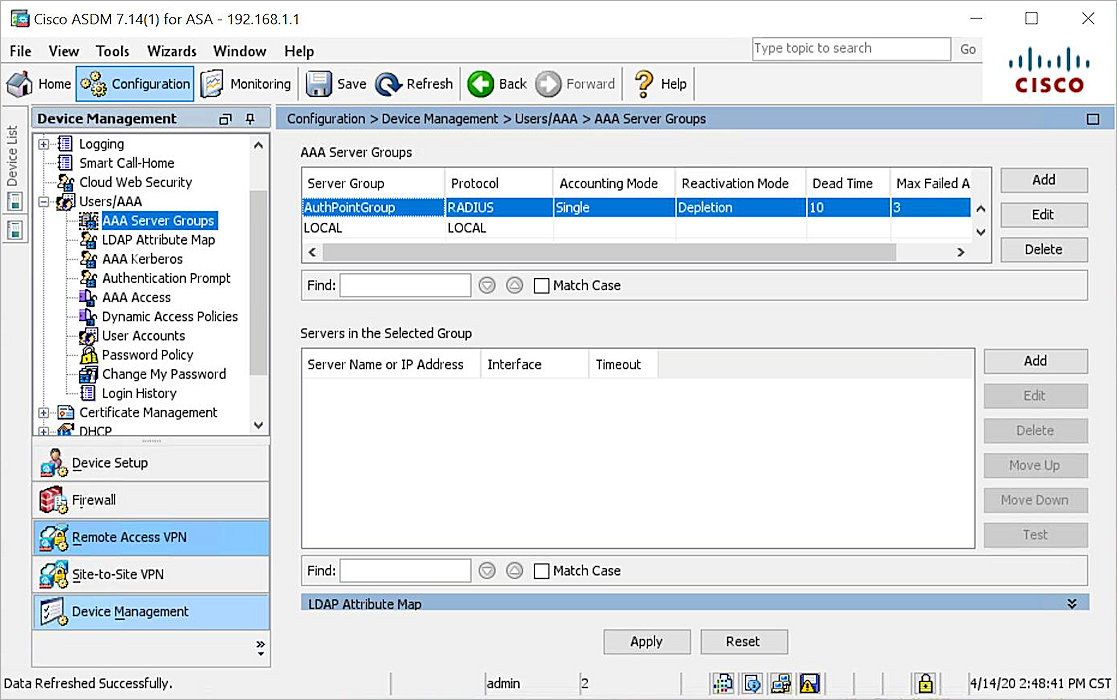Apply the AAA server group changes
Screen dimensions: 1117x700
(646, 641)
